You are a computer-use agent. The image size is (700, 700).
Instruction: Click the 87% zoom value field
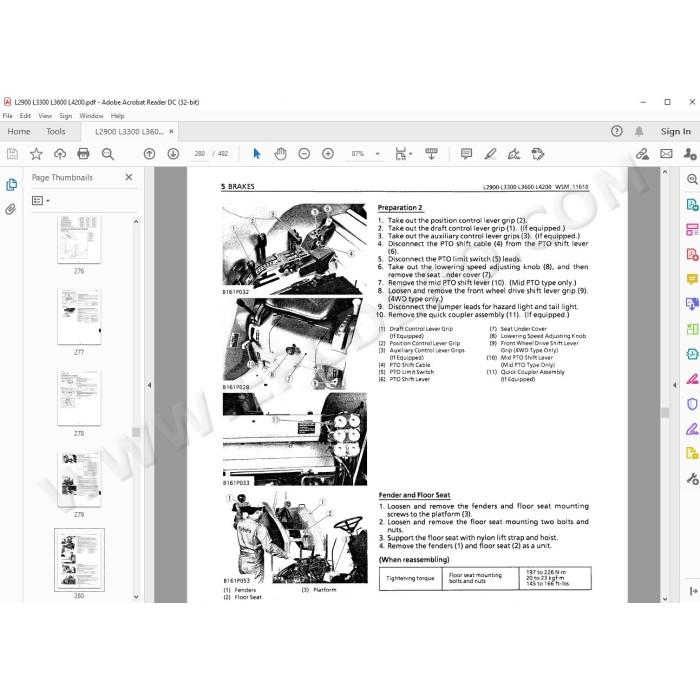(x=358, y=154)
